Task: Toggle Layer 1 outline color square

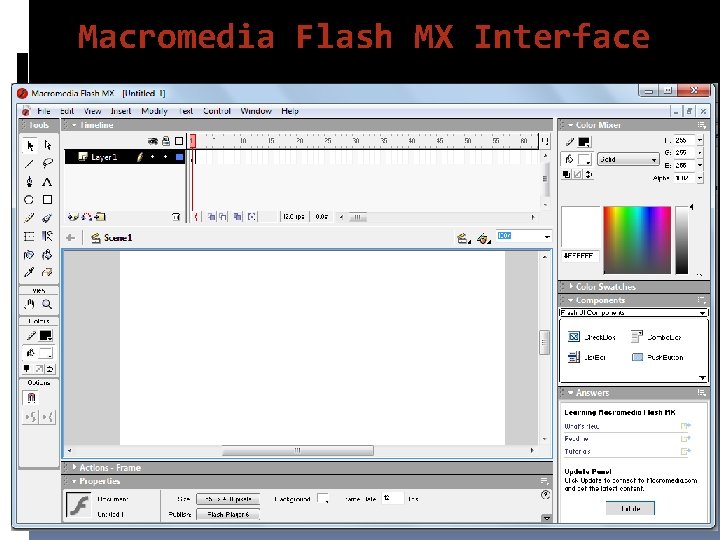Action: coord(180,157)
